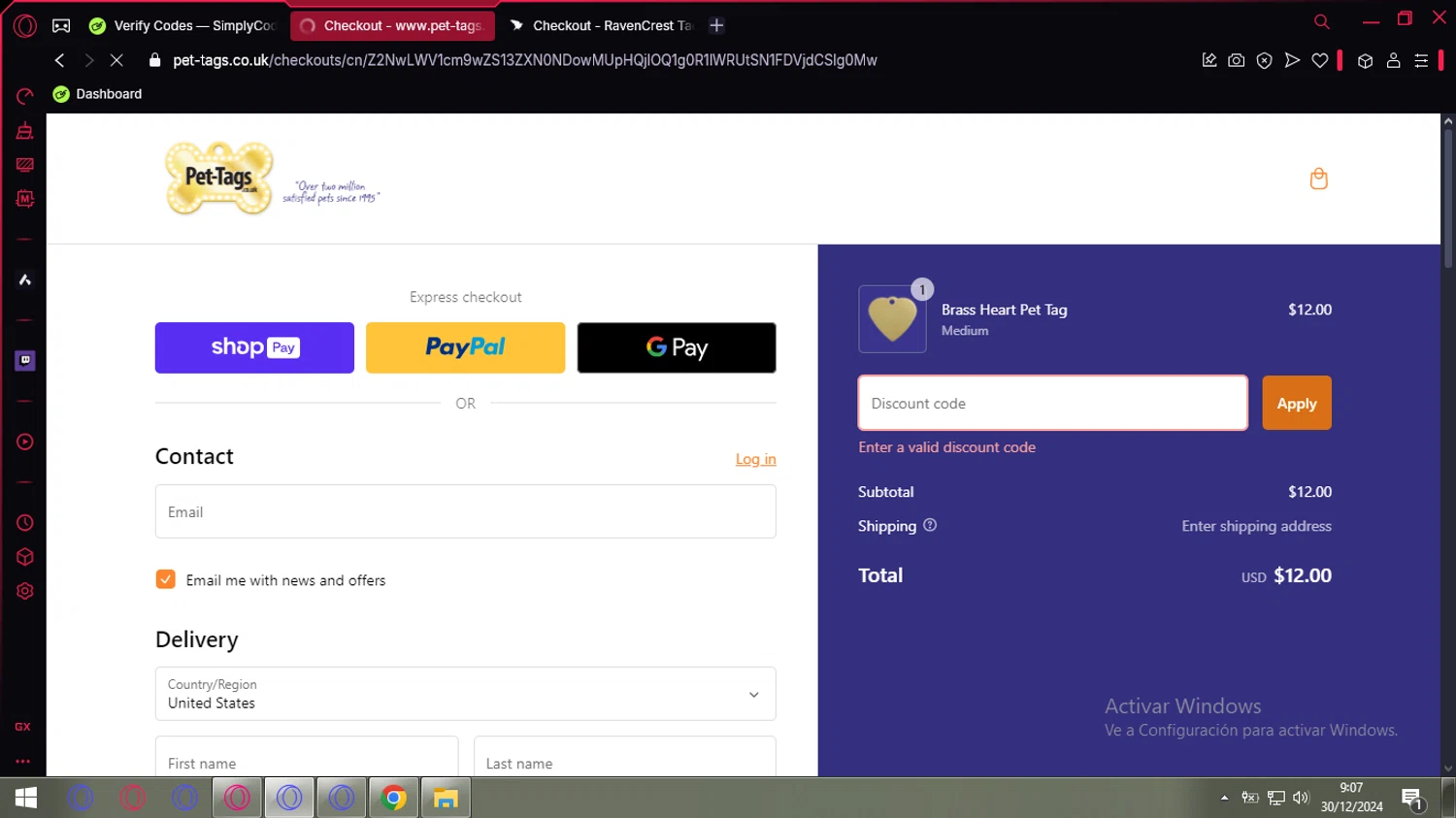Screen dimensions: 1456x818
Task: Click the Log in link
Action: pyautogui.click(x=755, y=459)
